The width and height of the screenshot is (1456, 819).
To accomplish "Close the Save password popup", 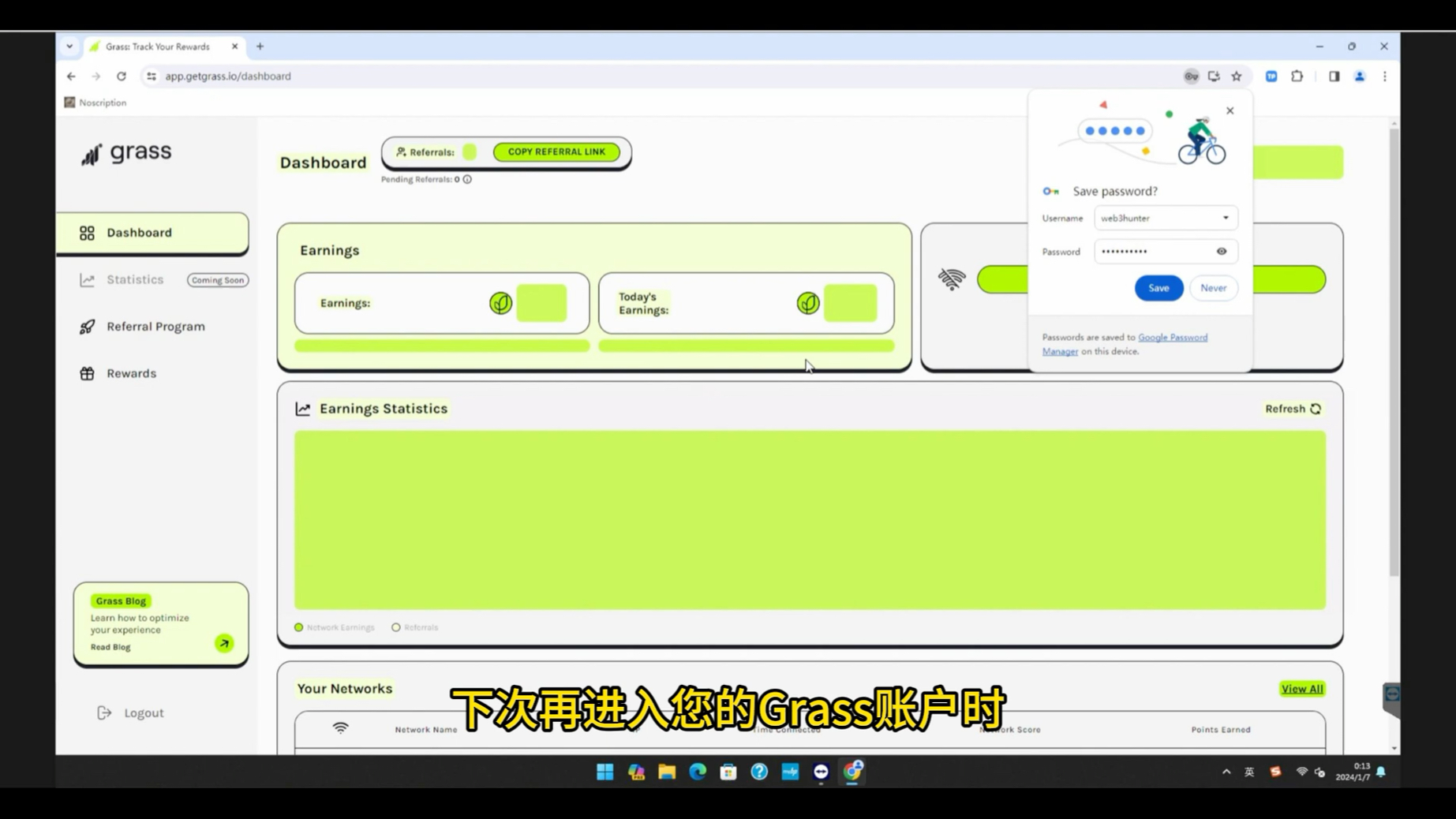I will pyautogui.click(x=1230, y=110).
